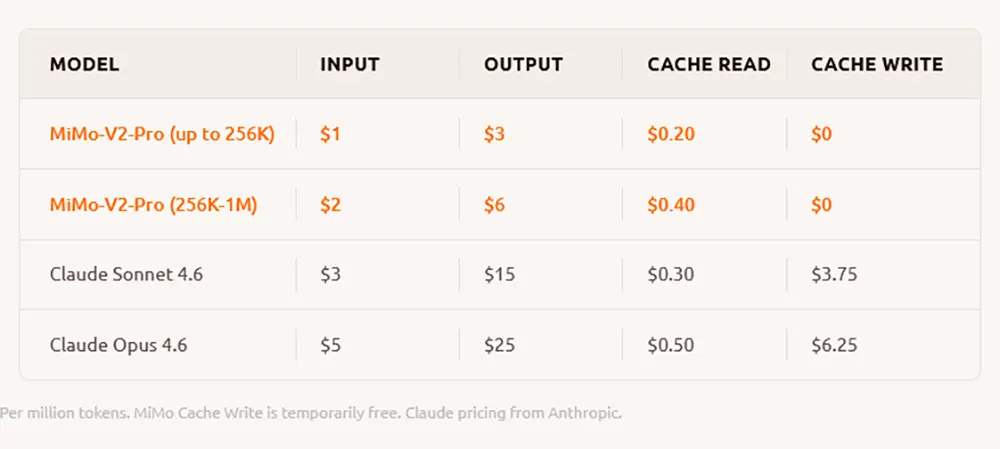Click Claude Sonnet's $3.75 cache write price
1000x449 pixels.
[x=834, y=274]
